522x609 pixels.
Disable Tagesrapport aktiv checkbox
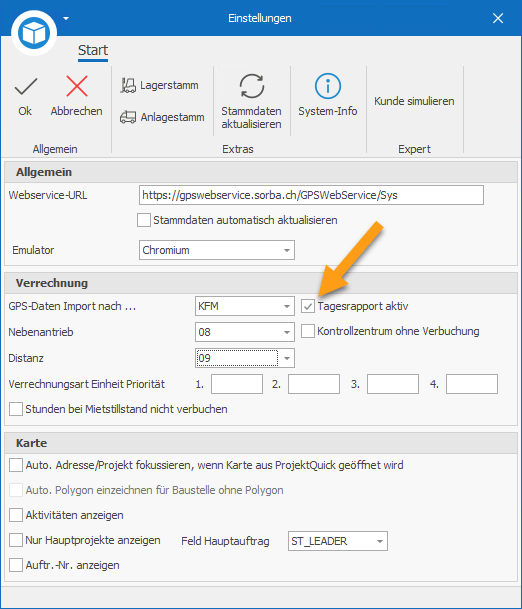point(308,306)
